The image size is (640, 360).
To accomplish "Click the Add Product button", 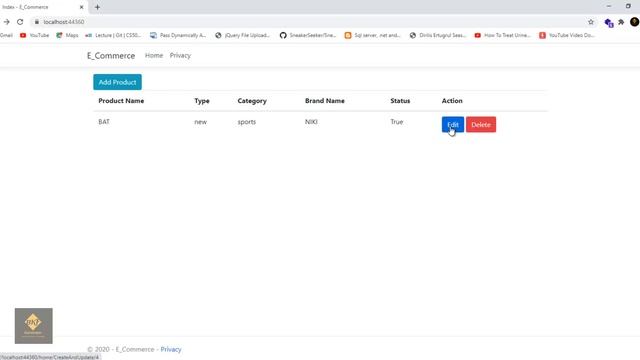I will (117, 82).
